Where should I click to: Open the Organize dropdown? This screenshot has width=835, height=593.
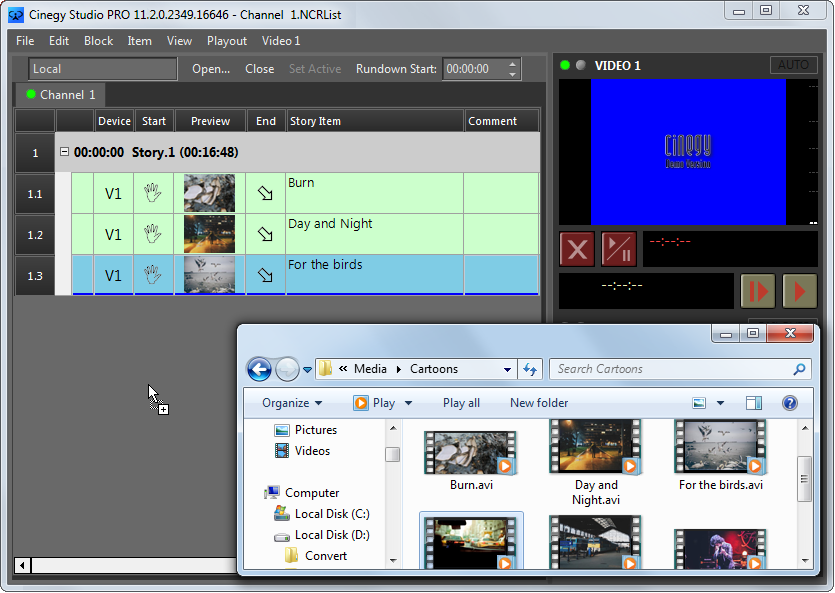(292, 403)
